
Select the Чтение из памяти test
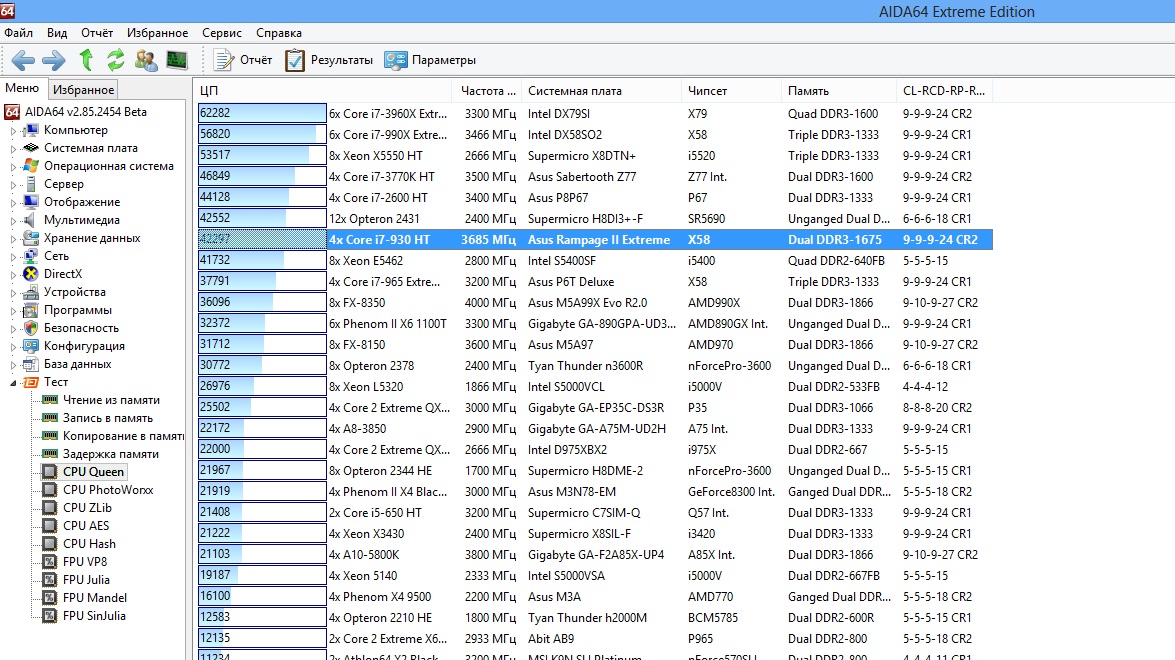(110, 400)
